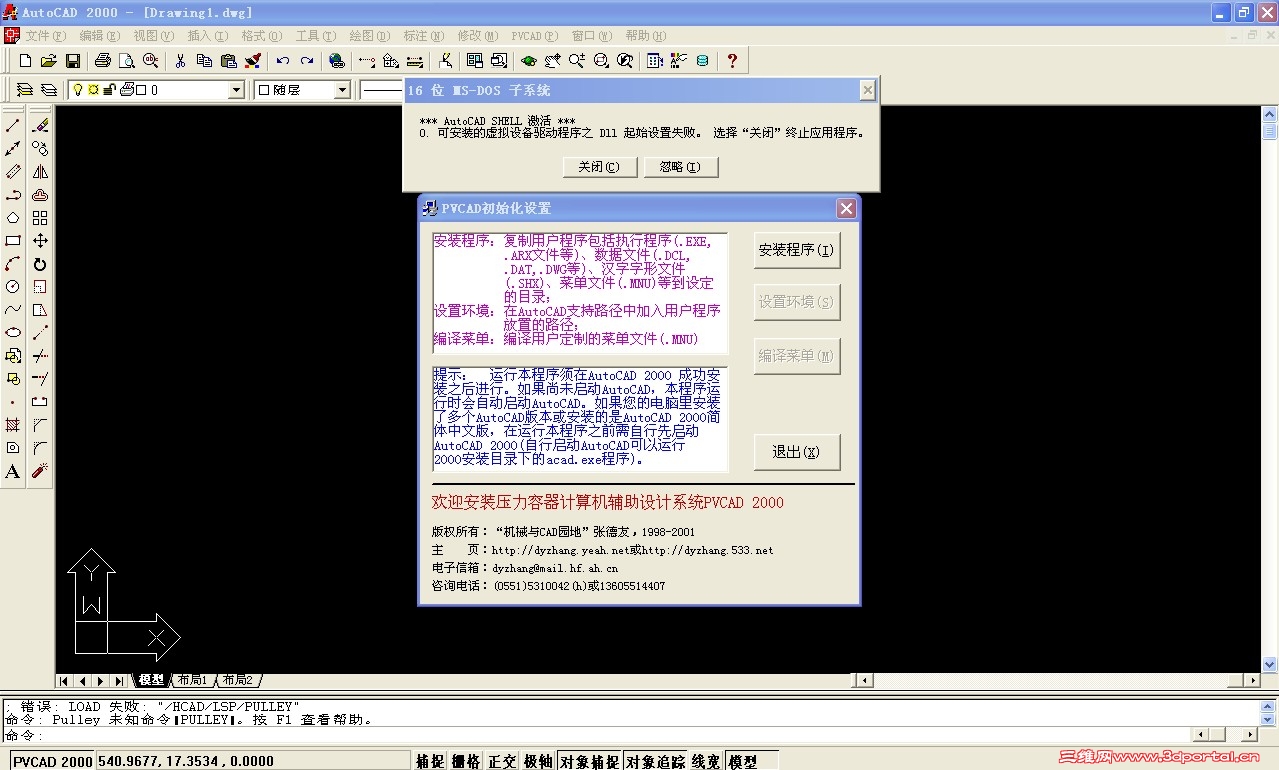Viewport: 1279px width, 770px height.
Task: Toggle 栅格 grid display
Action: coord(466,762)
